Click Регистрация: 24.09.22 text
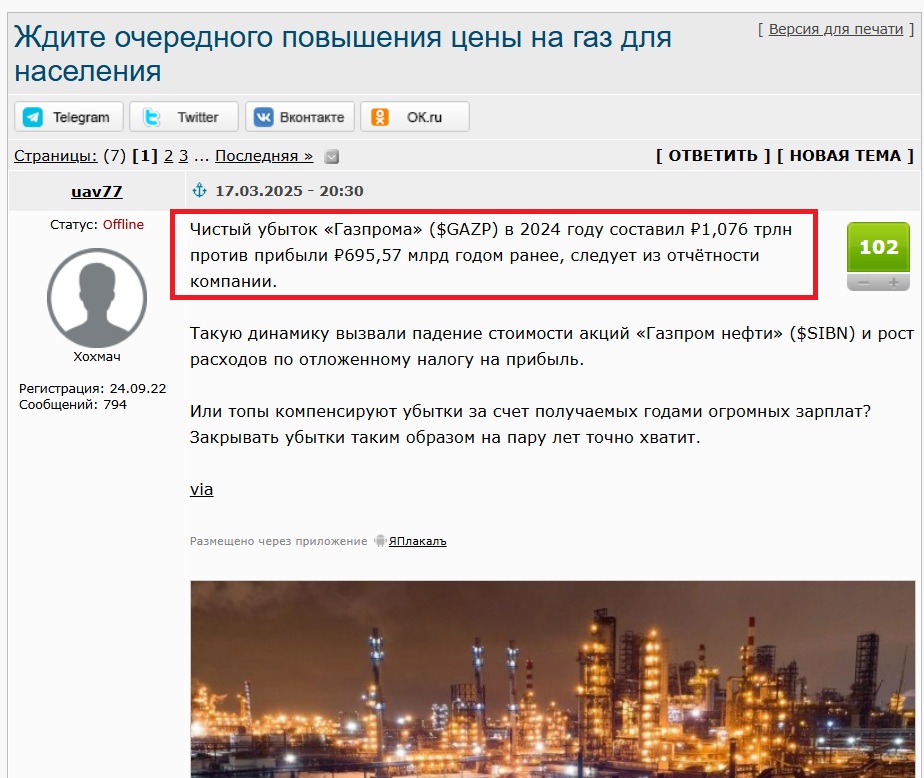 click(93, 388)
